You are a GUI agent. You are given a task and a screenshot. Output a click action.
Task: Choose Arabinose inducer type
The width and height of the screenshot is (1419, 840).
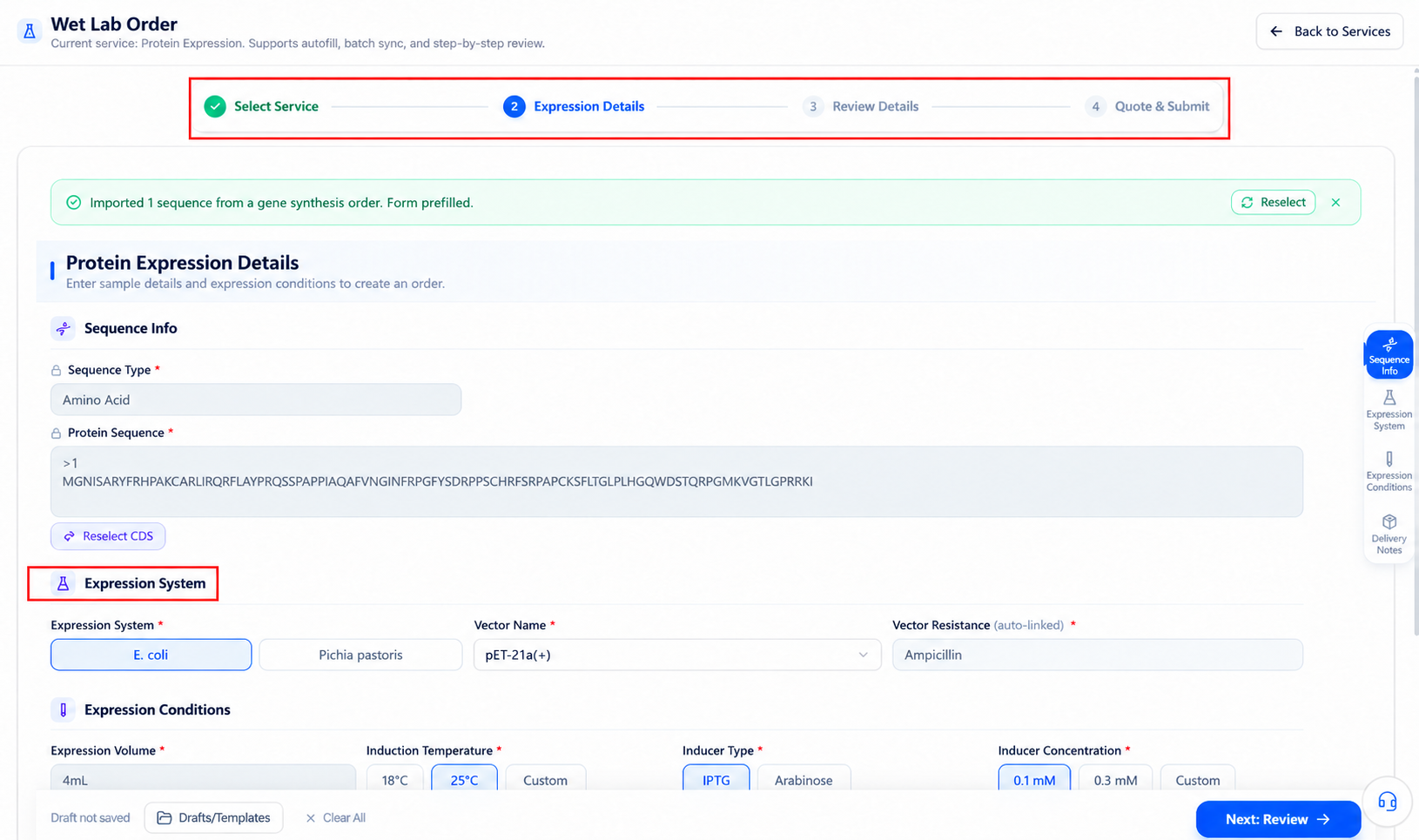pos(804,779)
